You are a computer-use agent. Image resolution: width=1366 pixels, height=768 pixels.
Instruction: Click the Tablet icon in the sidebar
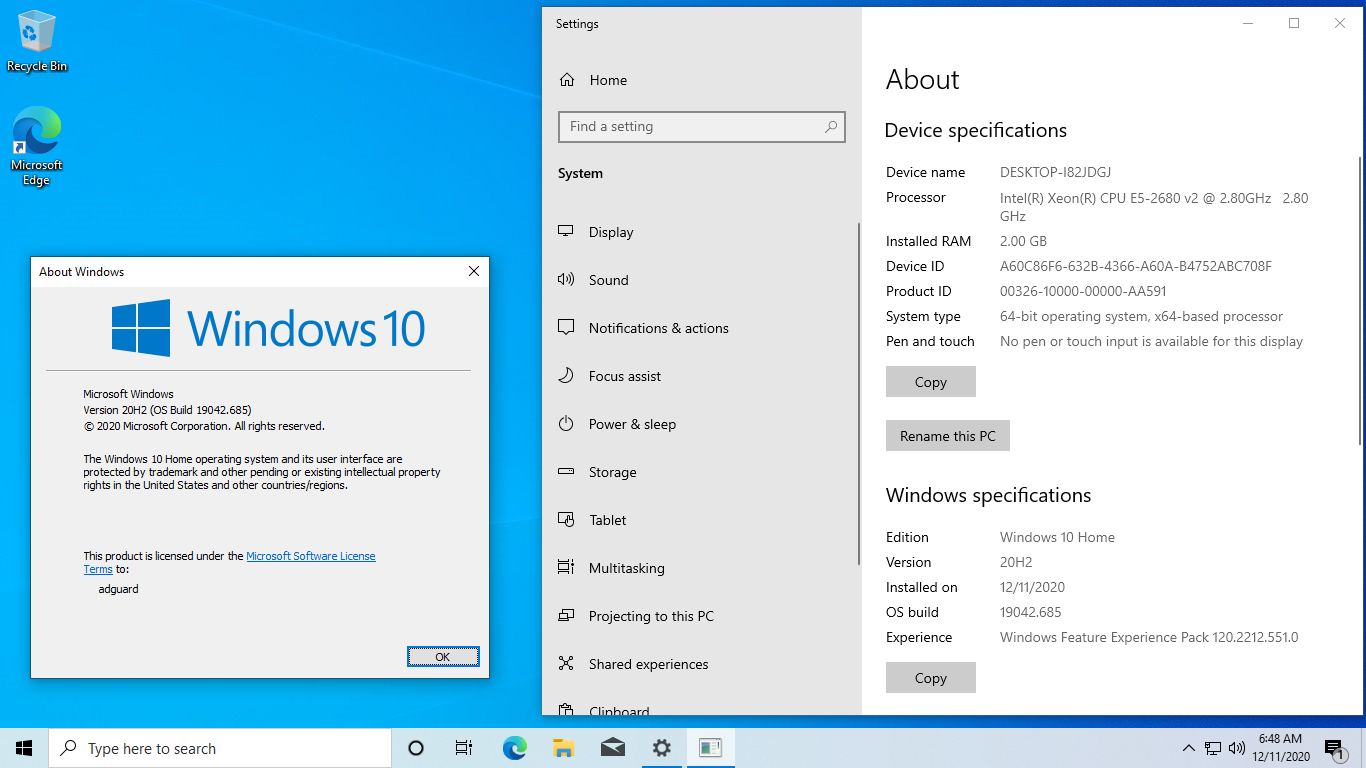point(566,520)
